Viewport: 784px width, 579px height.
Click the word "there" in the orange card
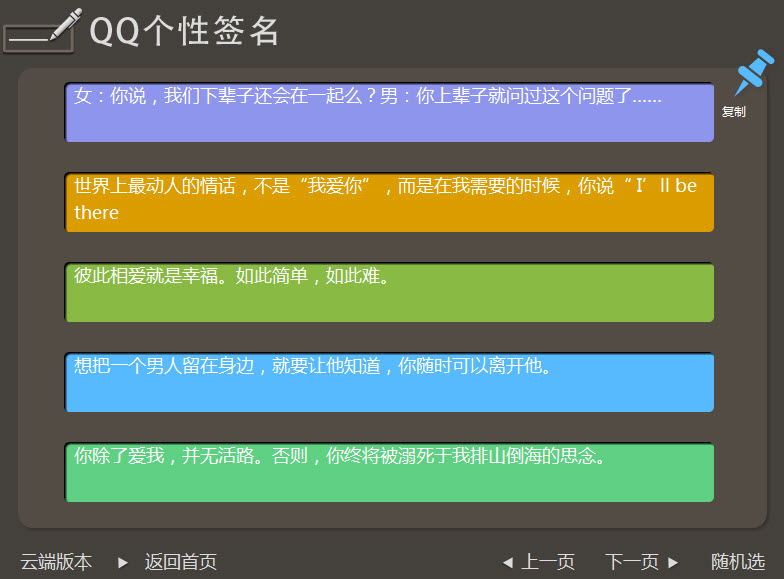coord(96,213)
